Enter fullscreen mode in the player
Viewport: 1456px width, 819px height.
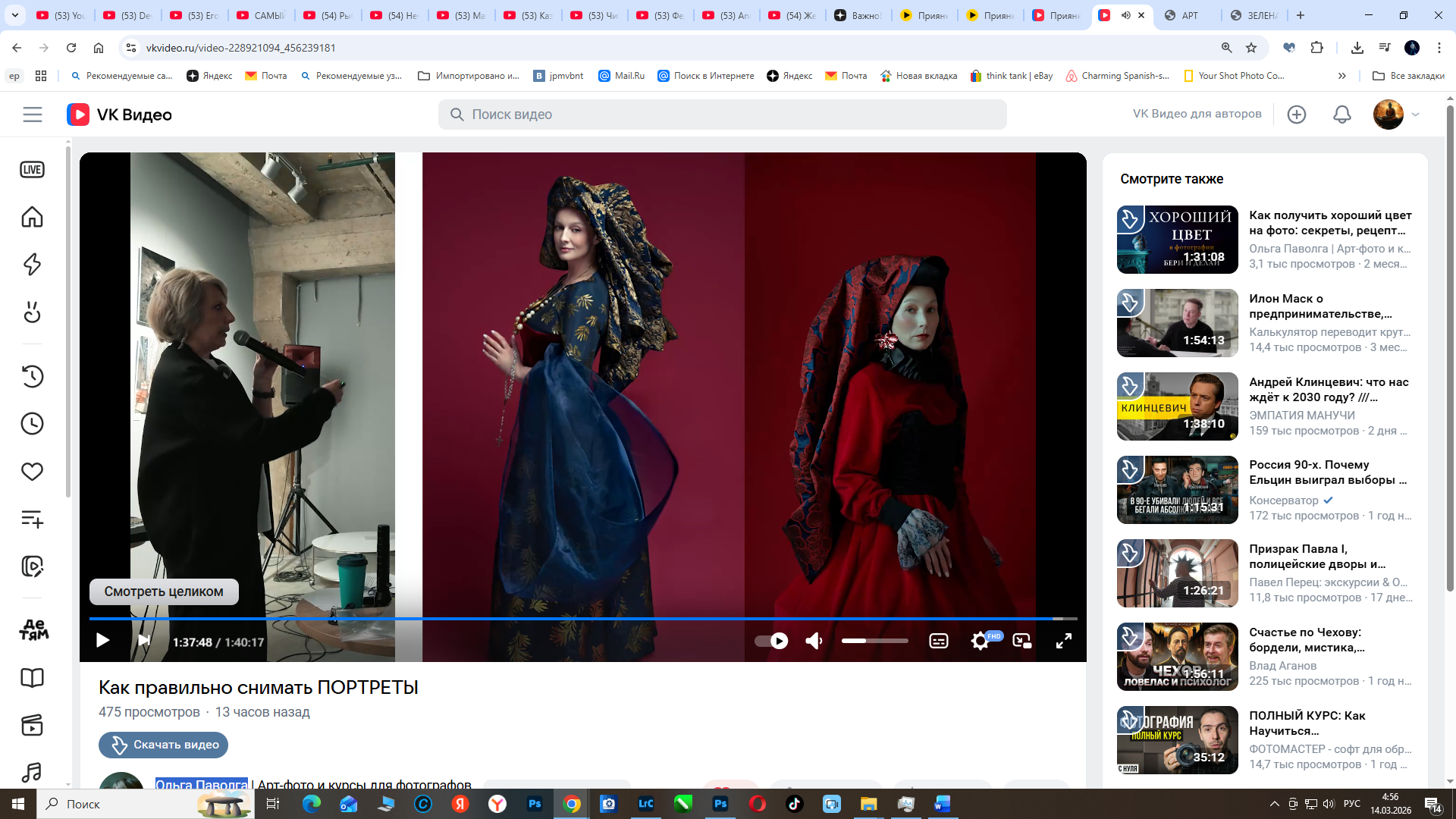point(1063,642)
